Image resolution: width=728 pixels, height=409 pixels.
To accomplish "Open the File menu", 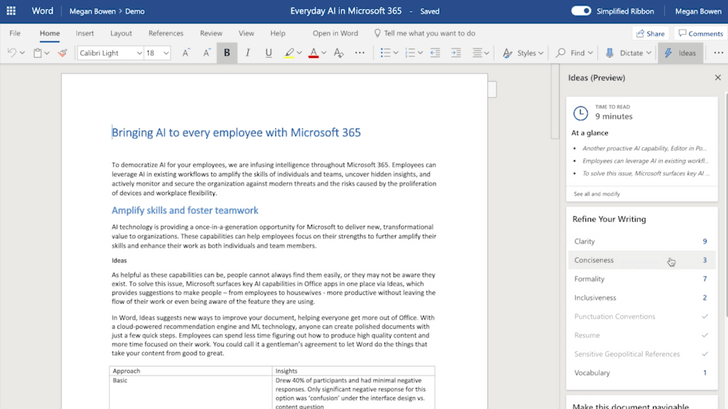I will (15, 33).
